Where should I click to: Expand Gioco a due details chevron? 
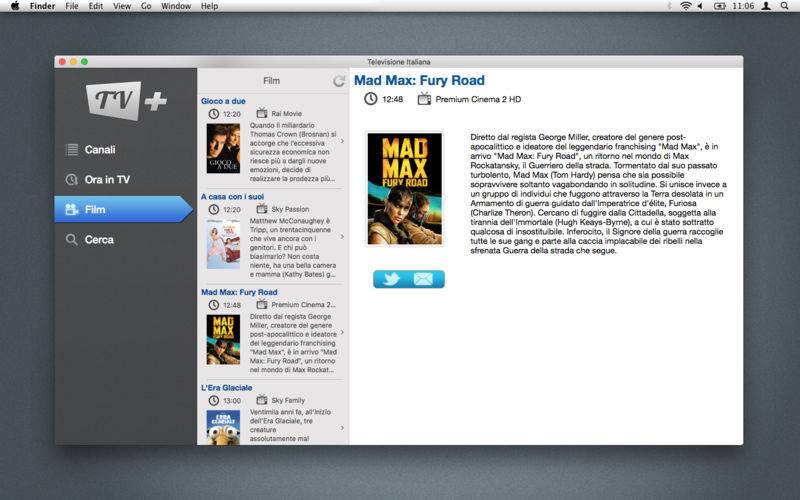(x=342, y=141)
